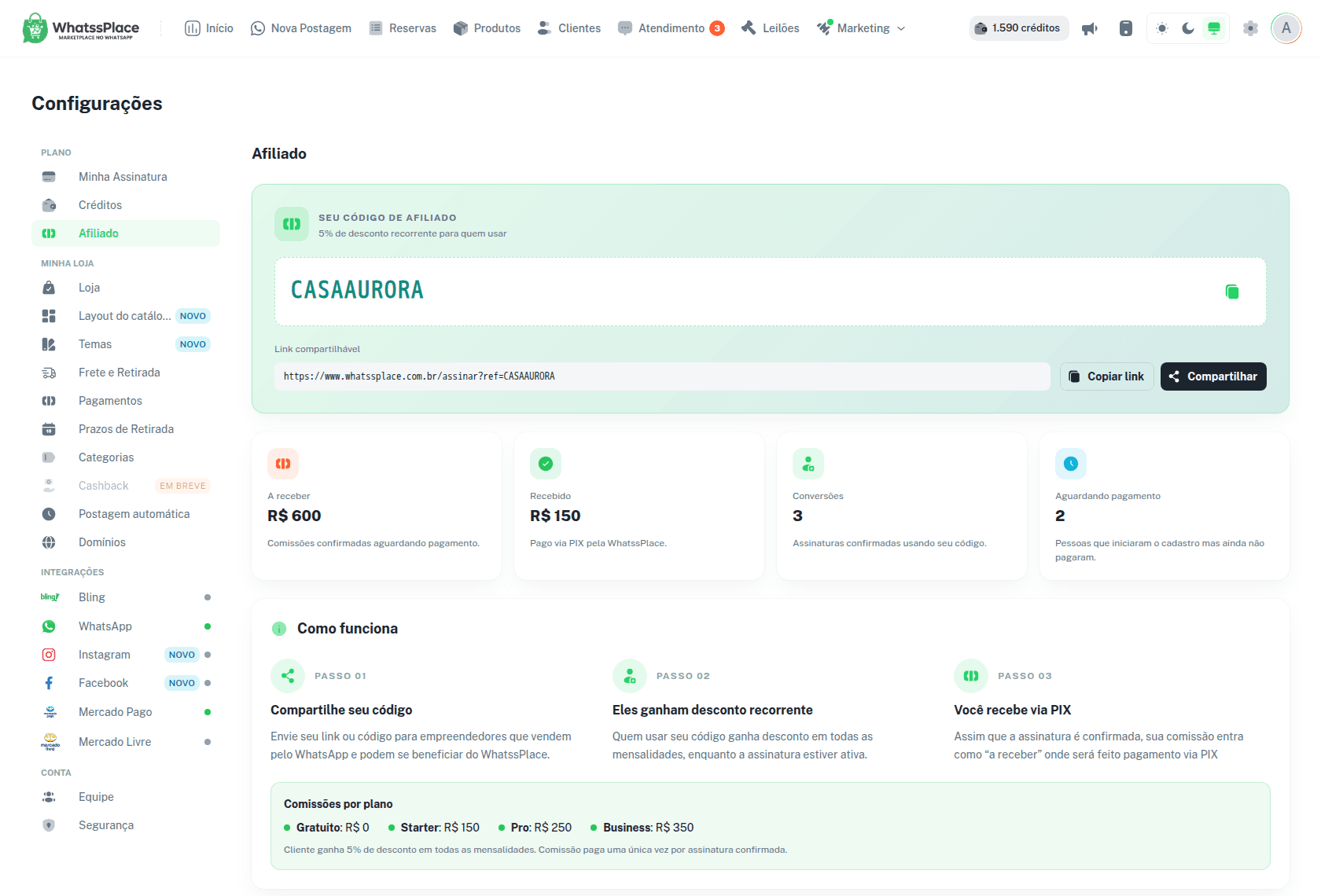Screen dimensions: 1321x896
Task: Expand the Marketing dropdown
Action: [862, 28]
